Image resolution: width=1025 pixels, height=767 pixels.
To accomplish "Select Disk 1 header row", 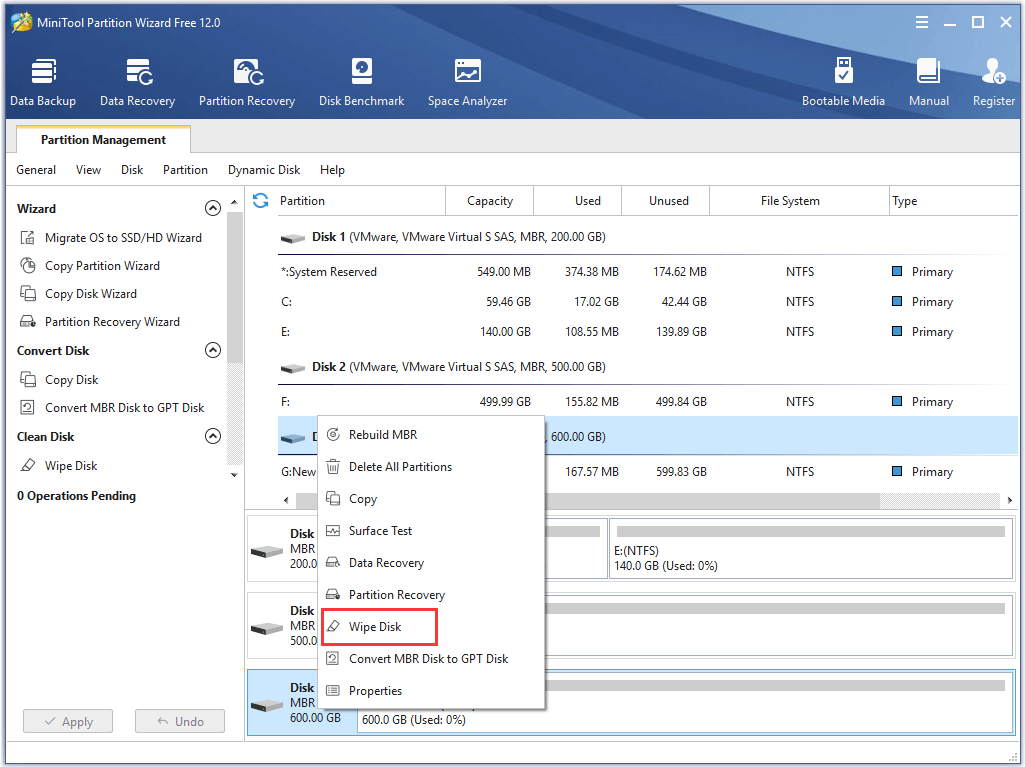I will pyautogui.click(x=648, y=237).
